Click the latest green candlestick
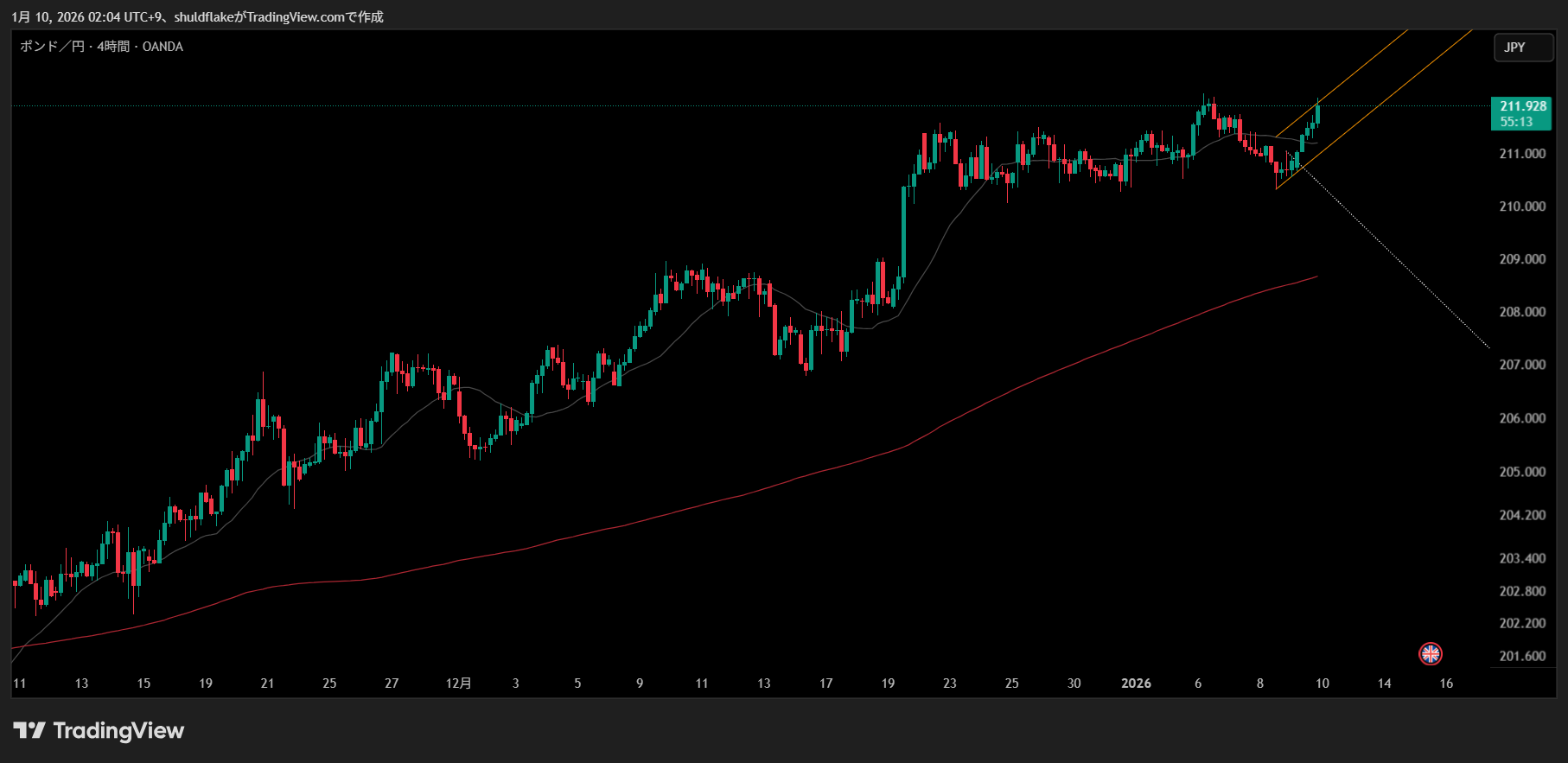This screenshot has width=1568, height=763. point(1317,113)
